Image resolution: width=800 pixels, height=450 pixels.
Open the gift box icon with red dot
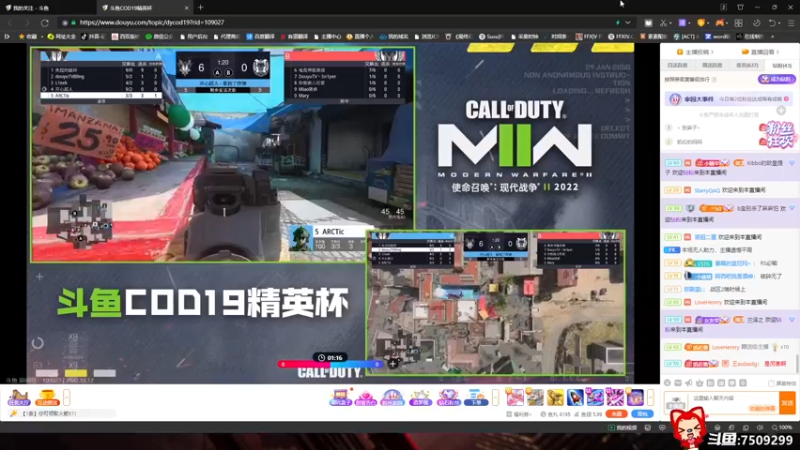[x=341, y=397]
